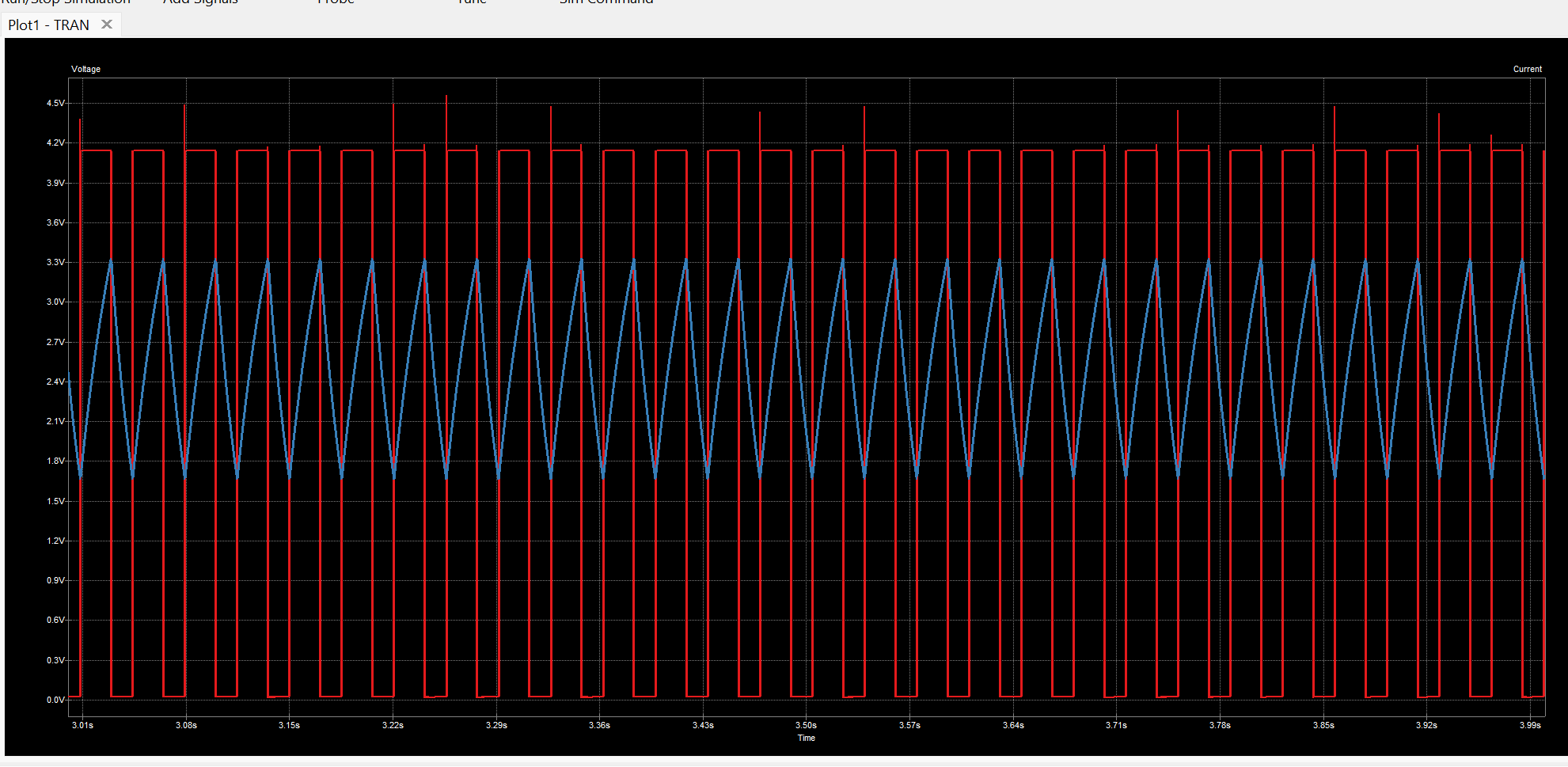Click the 3.22s time label
Image resolution: width=1568 pixels, height=767 pixels.
click(393, 725)
